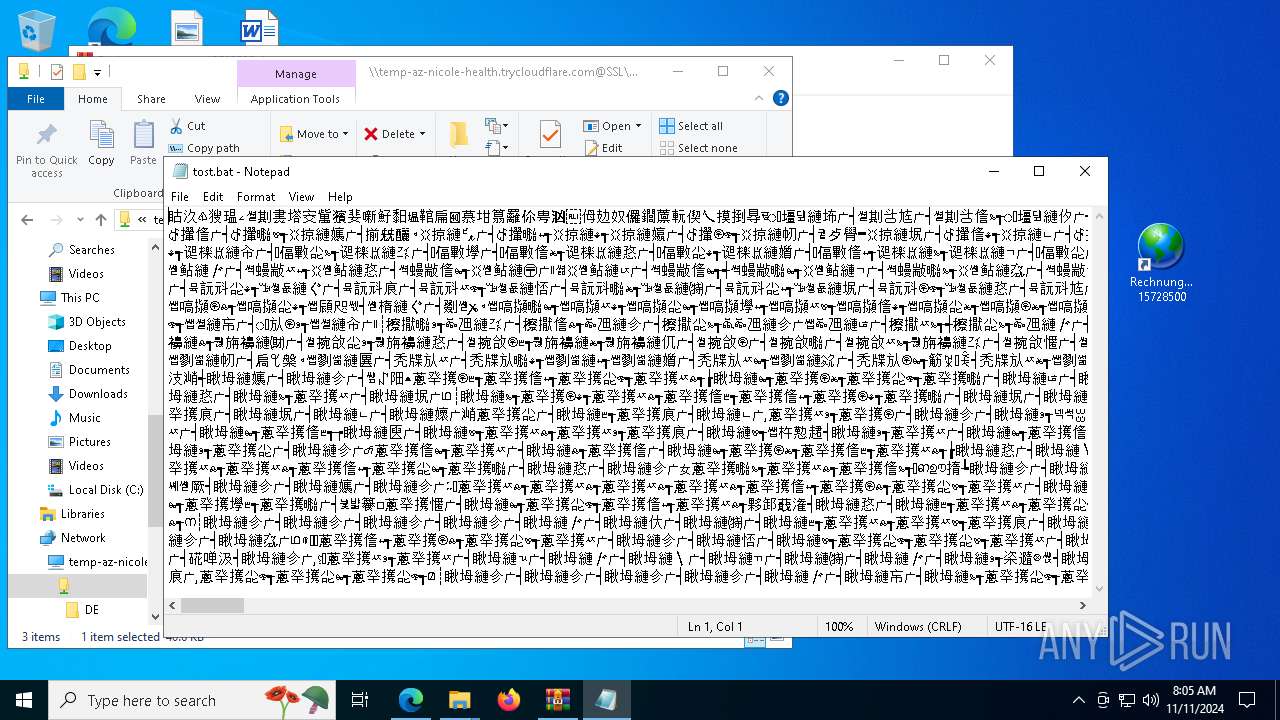Click the Explorer Back arrow

pos(27,220)
